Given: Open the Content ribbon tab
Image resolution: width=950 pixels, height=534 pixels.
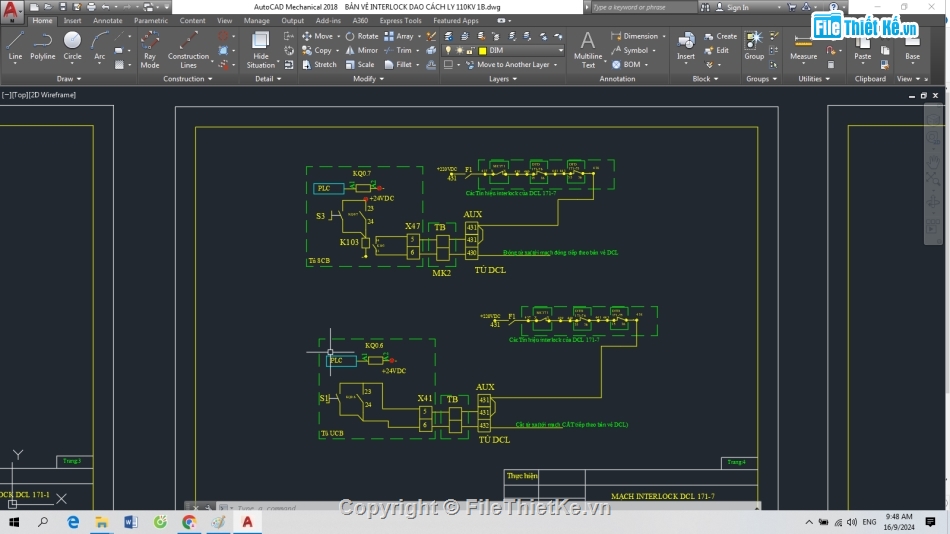Looking at the screenshot, I should pos(192,21).
